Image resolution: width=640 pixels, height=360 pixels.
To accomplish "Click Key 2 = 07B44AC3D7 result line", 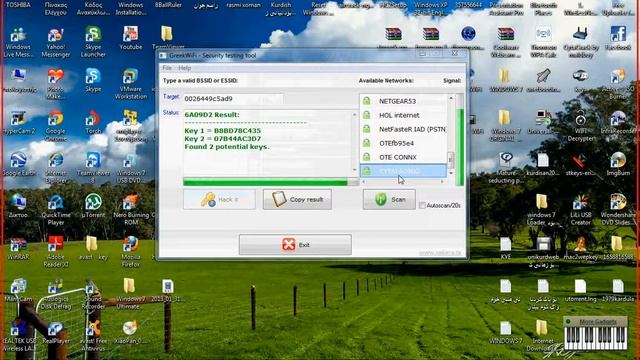I will [222, 138].
